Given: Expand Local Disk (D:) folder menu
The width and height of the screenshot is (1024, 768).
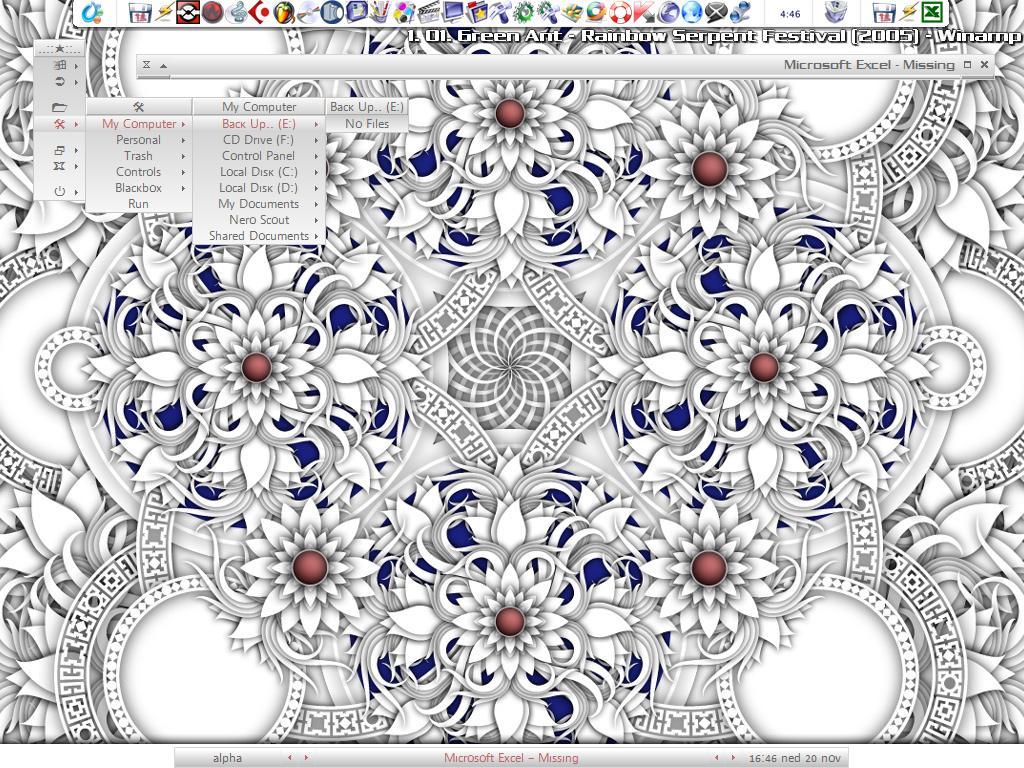Looking at the screenshot, I should tap(259, 188).
